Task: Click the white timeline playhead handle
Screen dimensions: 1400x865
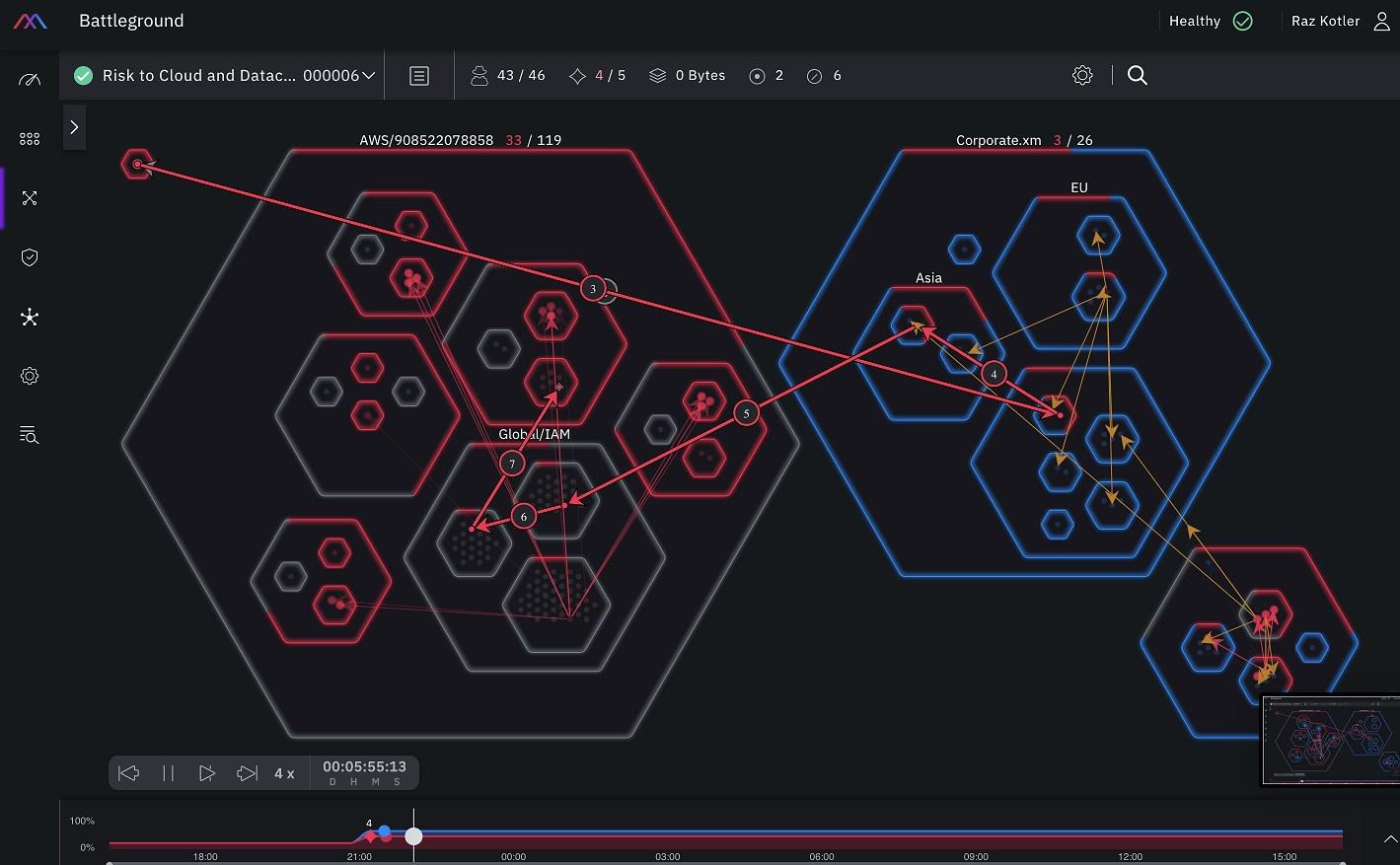Action: click(x=414, y=836)
